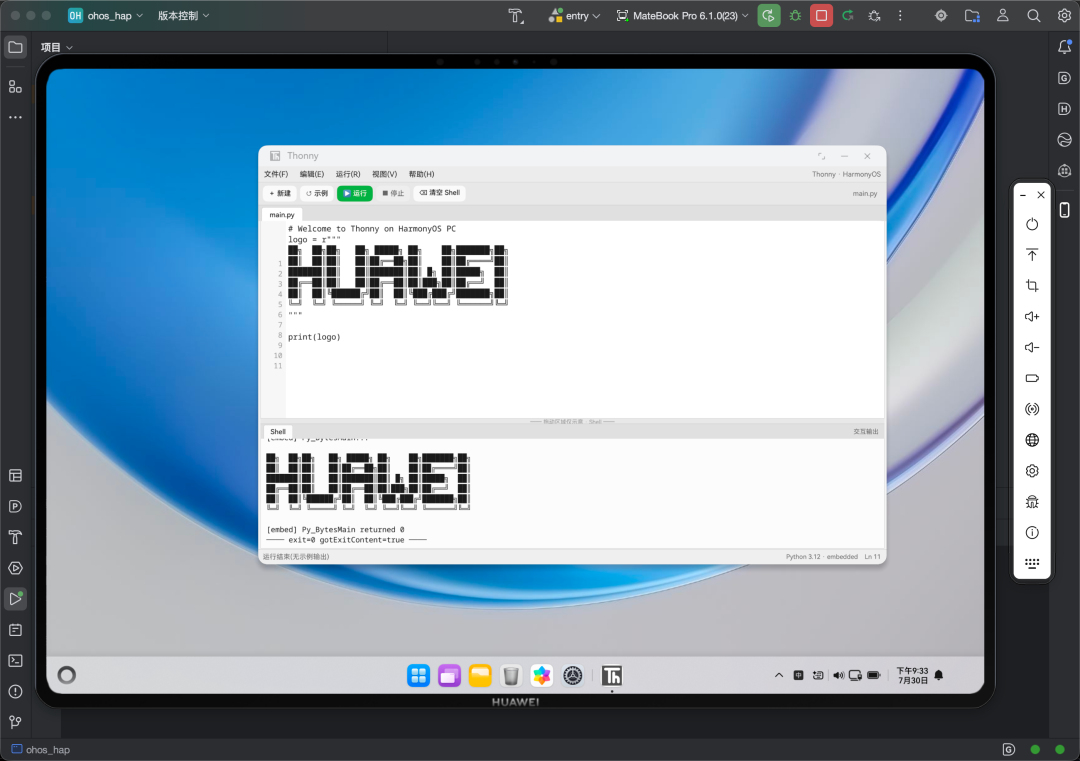Click the green Run entry icon in DevEco toolbar
The image size is (1080, 761).
pyautogui.click(x=769, y=16)
